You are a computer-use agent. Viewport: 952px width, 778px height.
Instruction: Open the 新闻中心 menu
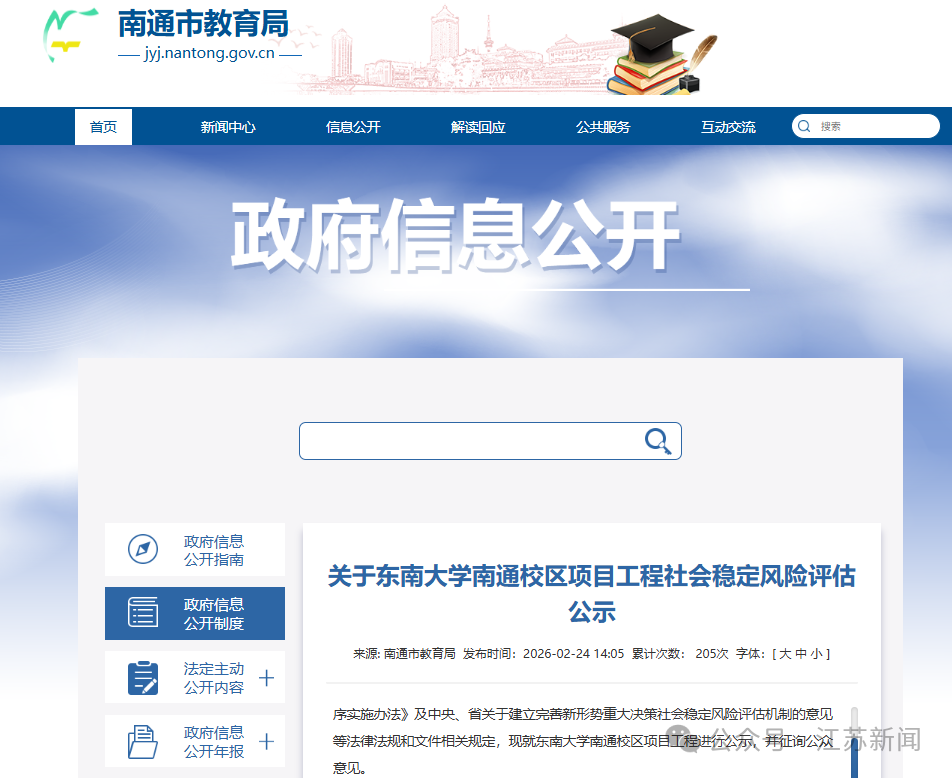(228, 125)
